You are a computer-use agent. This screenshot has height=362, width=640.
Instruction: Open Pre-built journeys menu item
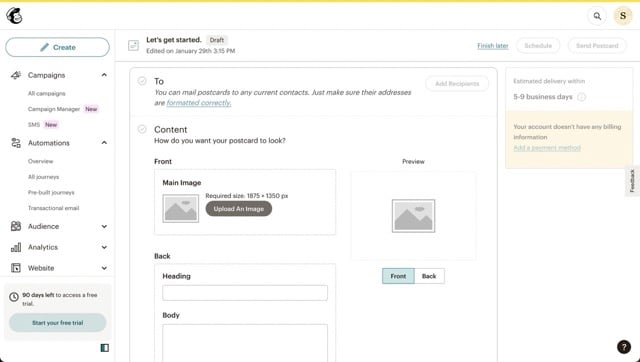tap(51, 192)
